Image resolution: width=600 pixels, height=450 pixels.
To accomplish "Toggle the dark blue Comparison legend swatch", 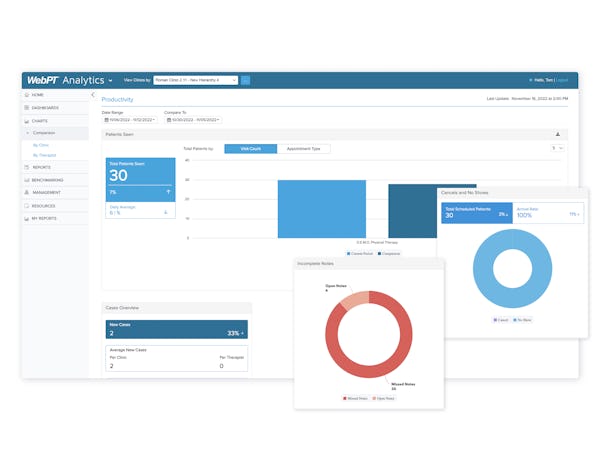I will (380, 253).
